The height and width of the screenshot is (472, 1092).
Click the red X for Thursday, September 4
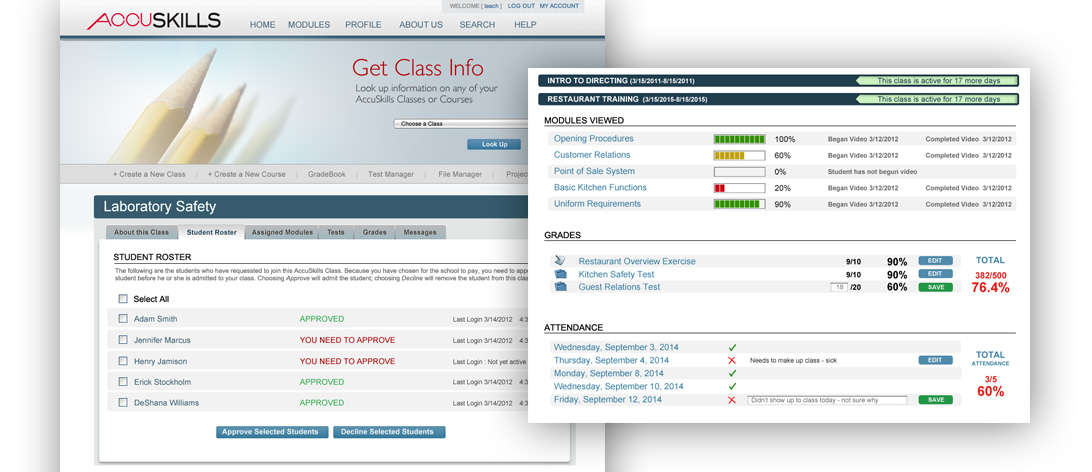point(732,360)
